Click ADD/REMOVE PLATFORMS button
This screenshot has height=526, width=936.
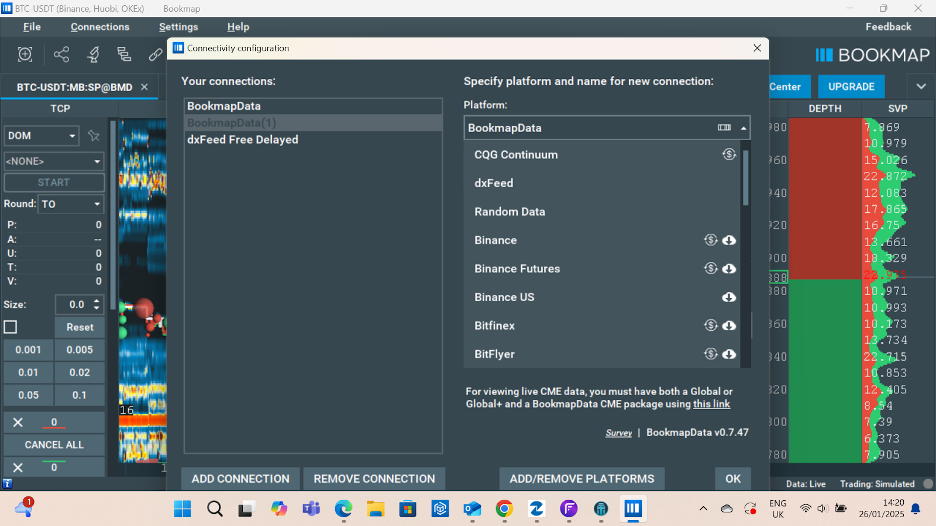[x=582, y=479]
